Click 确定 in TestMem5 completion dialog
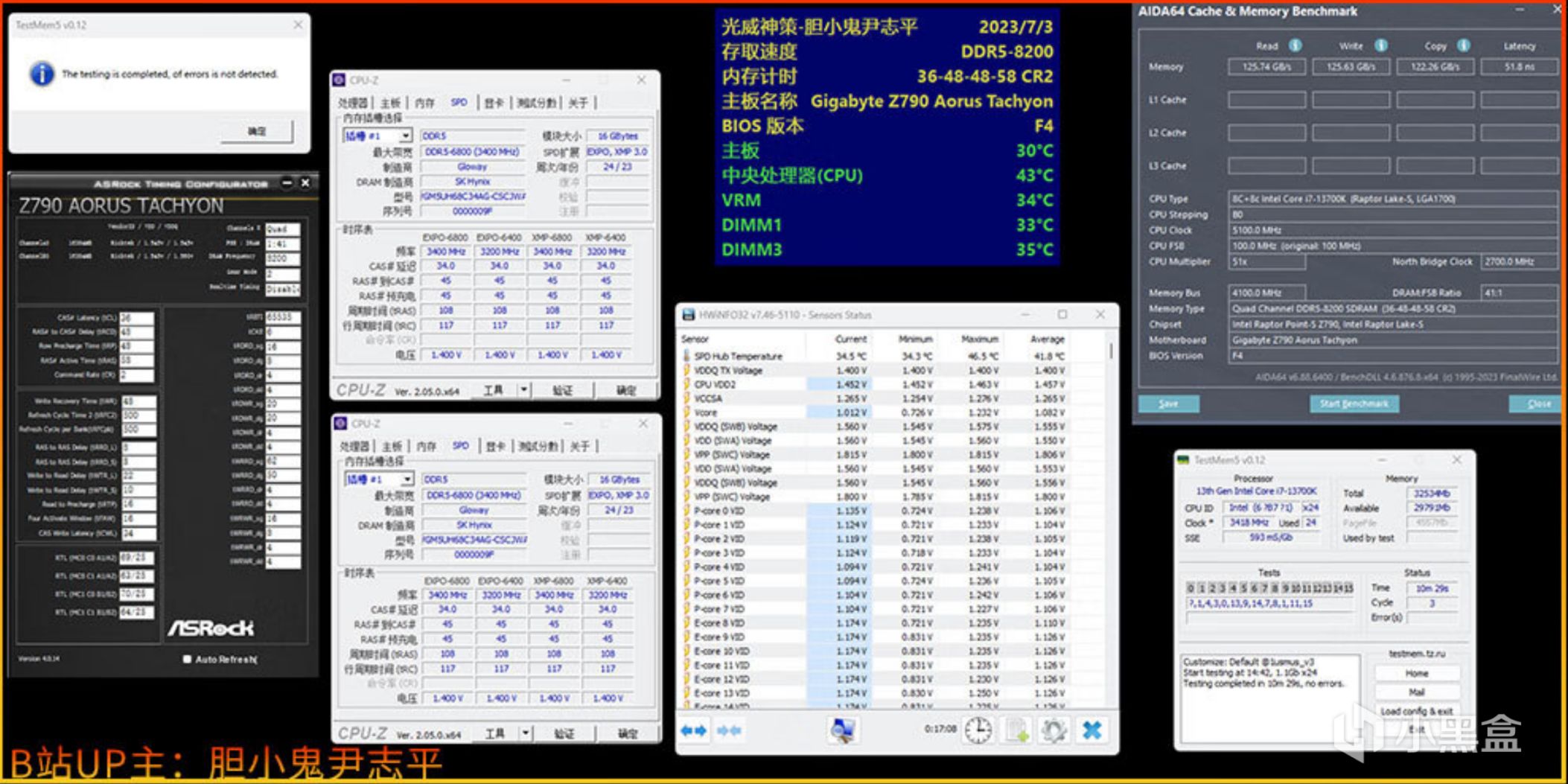This screenshot has height=784, width=1568. coord(257,132)
